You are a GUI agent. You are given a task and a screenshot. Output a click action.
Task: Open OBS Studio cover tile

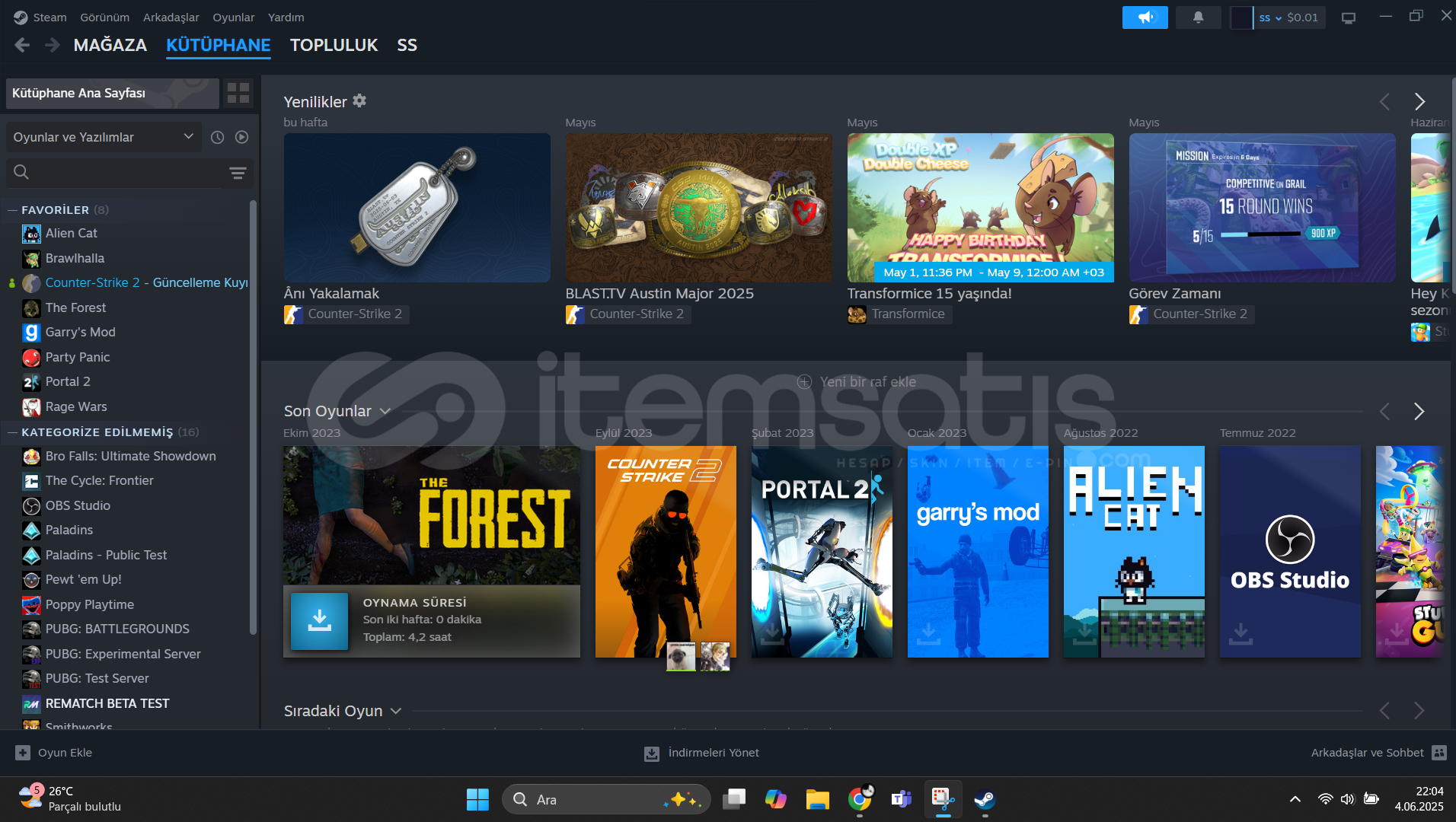point(1290,552)
